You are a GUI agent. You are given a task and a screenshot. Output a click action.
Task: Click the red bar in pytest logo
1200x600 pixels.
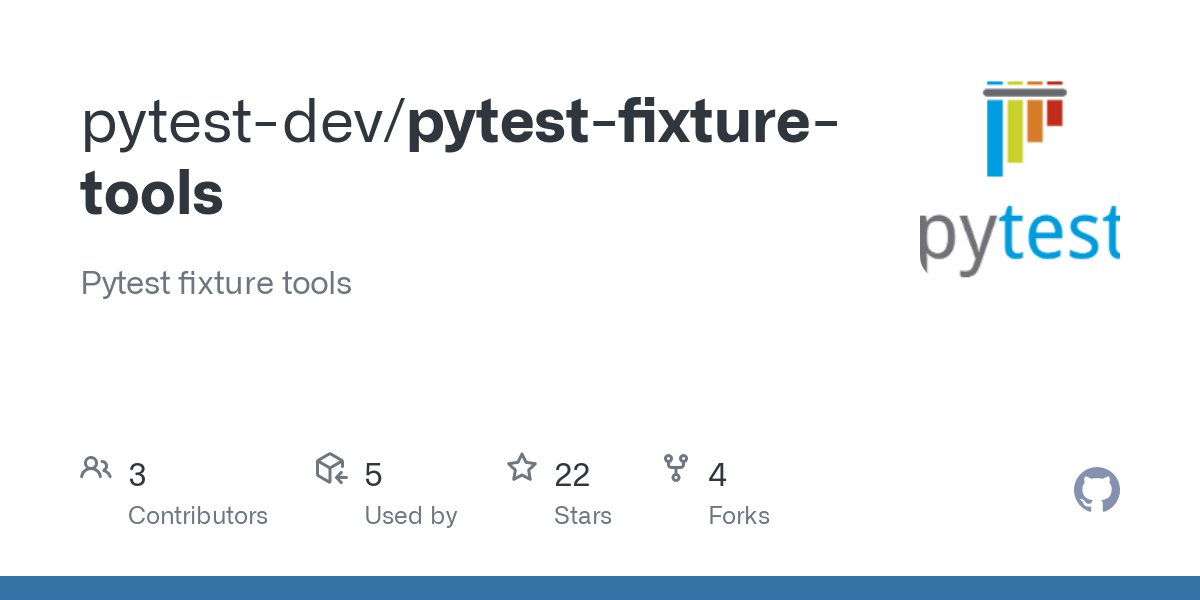pos(1054,112)
